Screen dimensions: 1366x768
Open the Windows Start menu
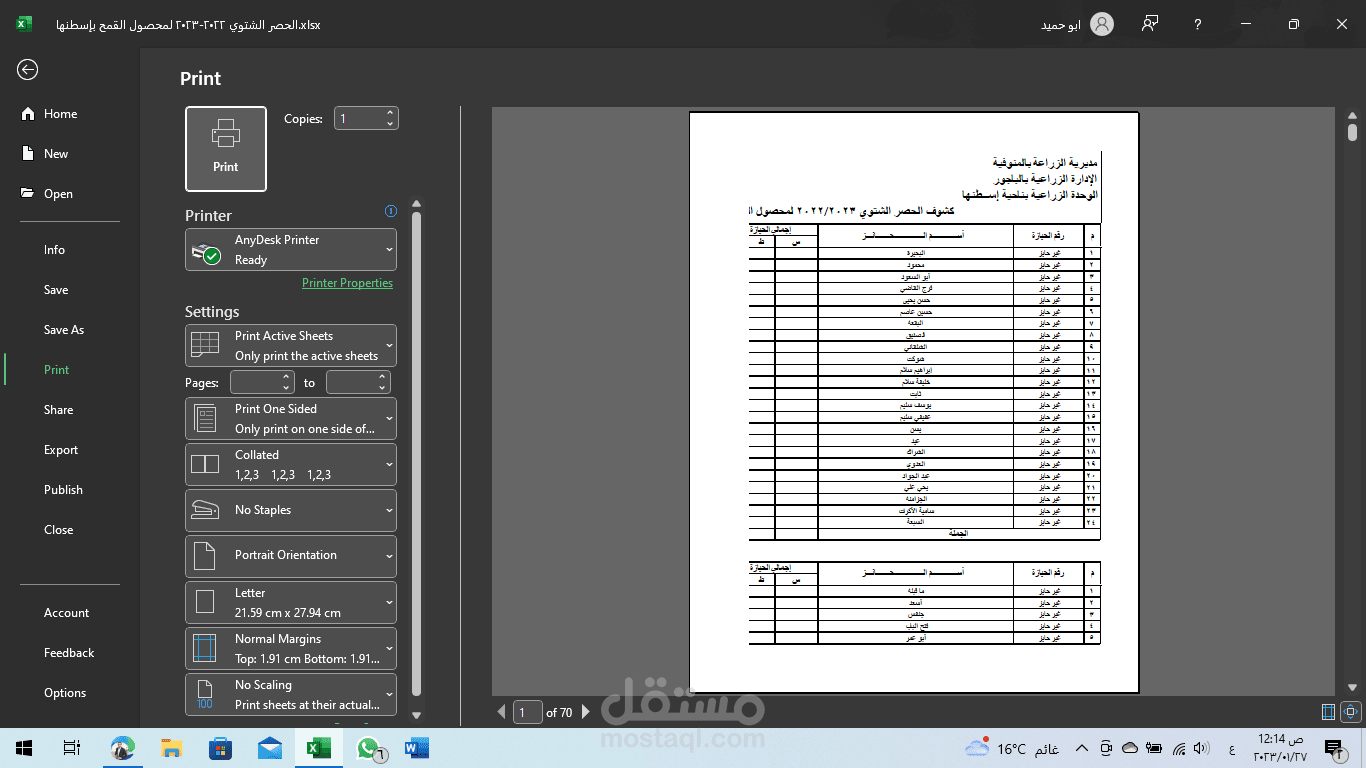(24, 748)
